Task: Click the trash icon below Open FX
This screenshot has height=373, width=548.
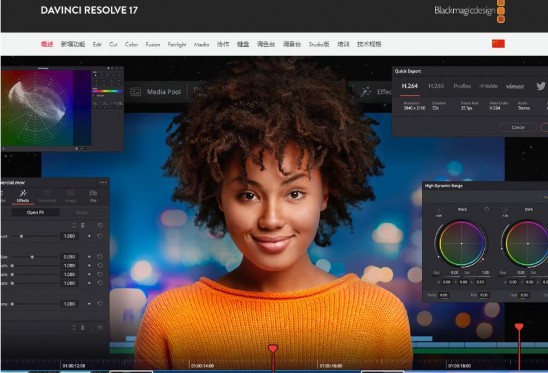Action: 83,225
